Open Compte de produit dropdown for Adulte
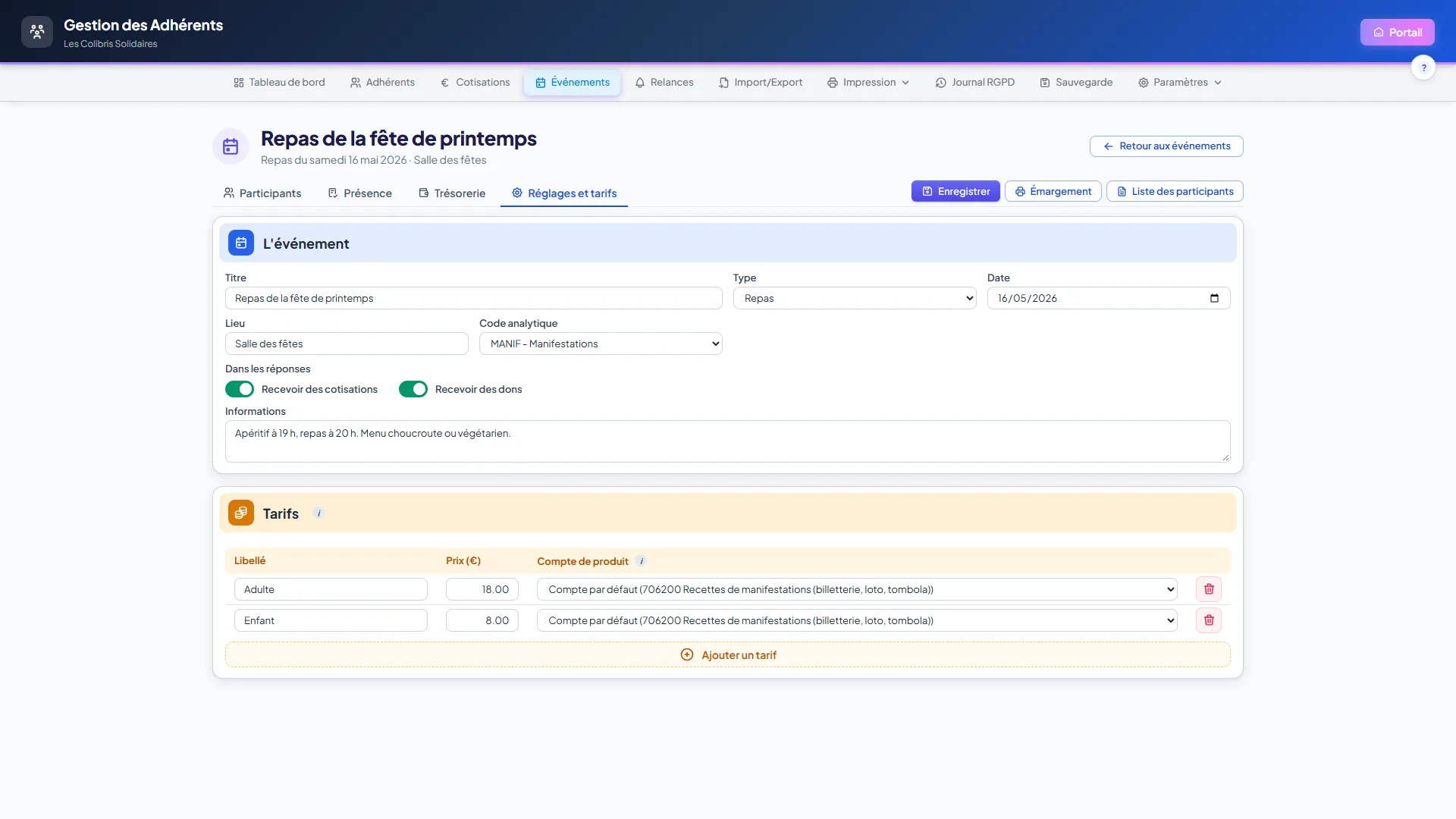This screenshot has height=819, width=1456. (x=857, y=589)
